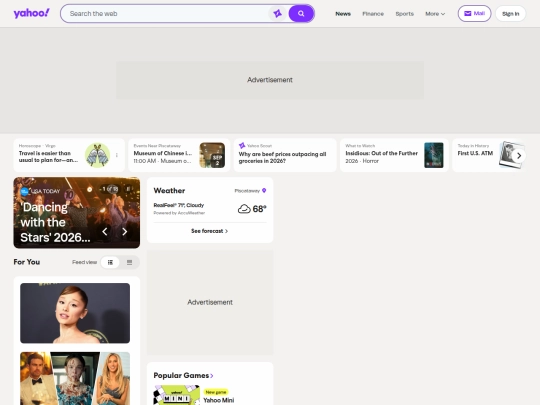540x405 pixels.
Task: Click the purple magnifier search button
Action: coord(301,14)
